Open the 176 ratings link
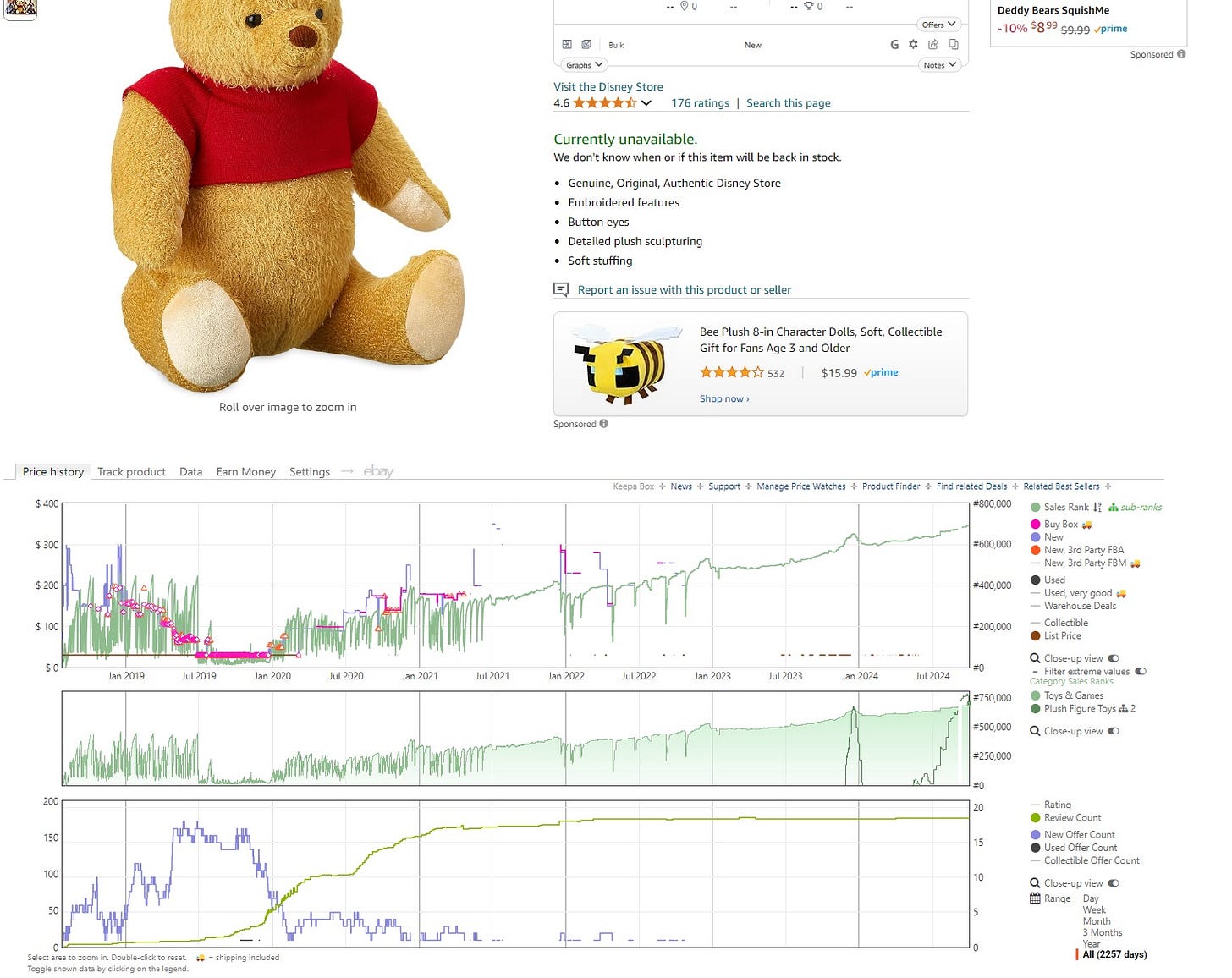Viewport: 1232px width, 978px height. coord(700,103)
